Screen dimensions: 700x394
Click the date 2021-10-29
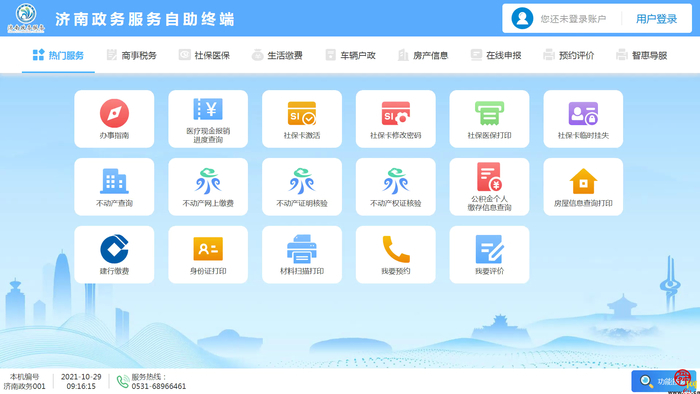81,377
